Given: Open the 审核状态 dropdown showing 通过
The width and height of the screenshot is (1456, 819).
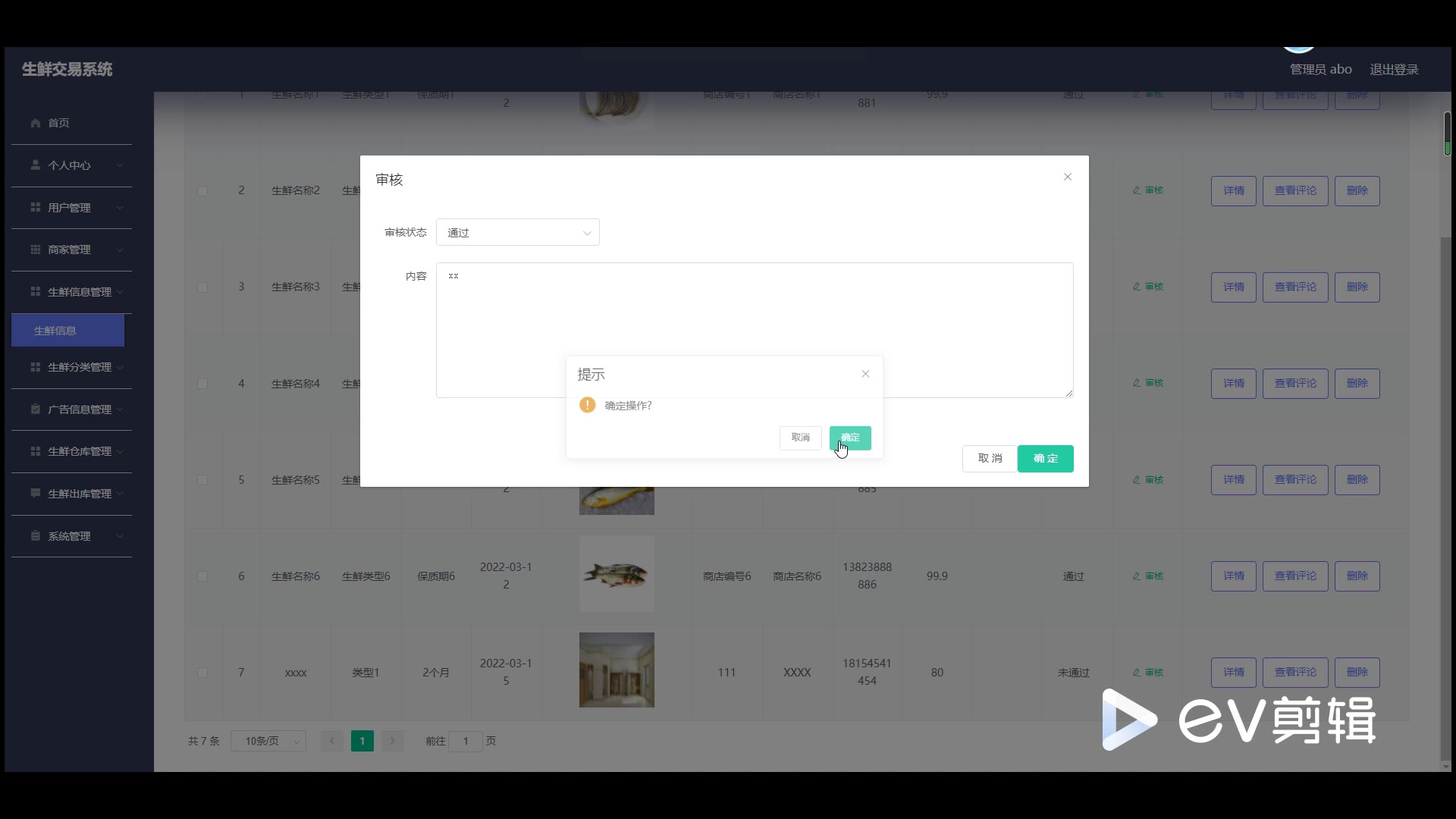Looking at the screenshot, I should [517, 233].
